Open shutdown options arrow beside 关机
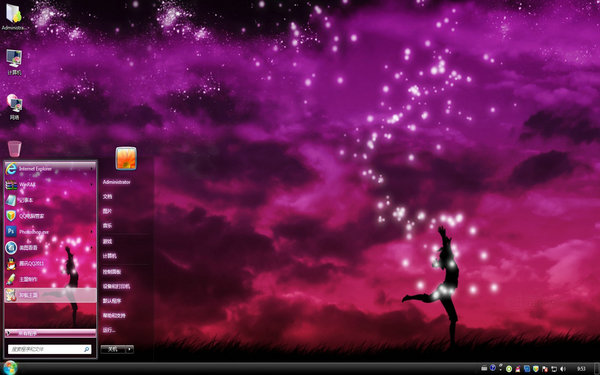600x375 pixels. [x=130, y=349]
